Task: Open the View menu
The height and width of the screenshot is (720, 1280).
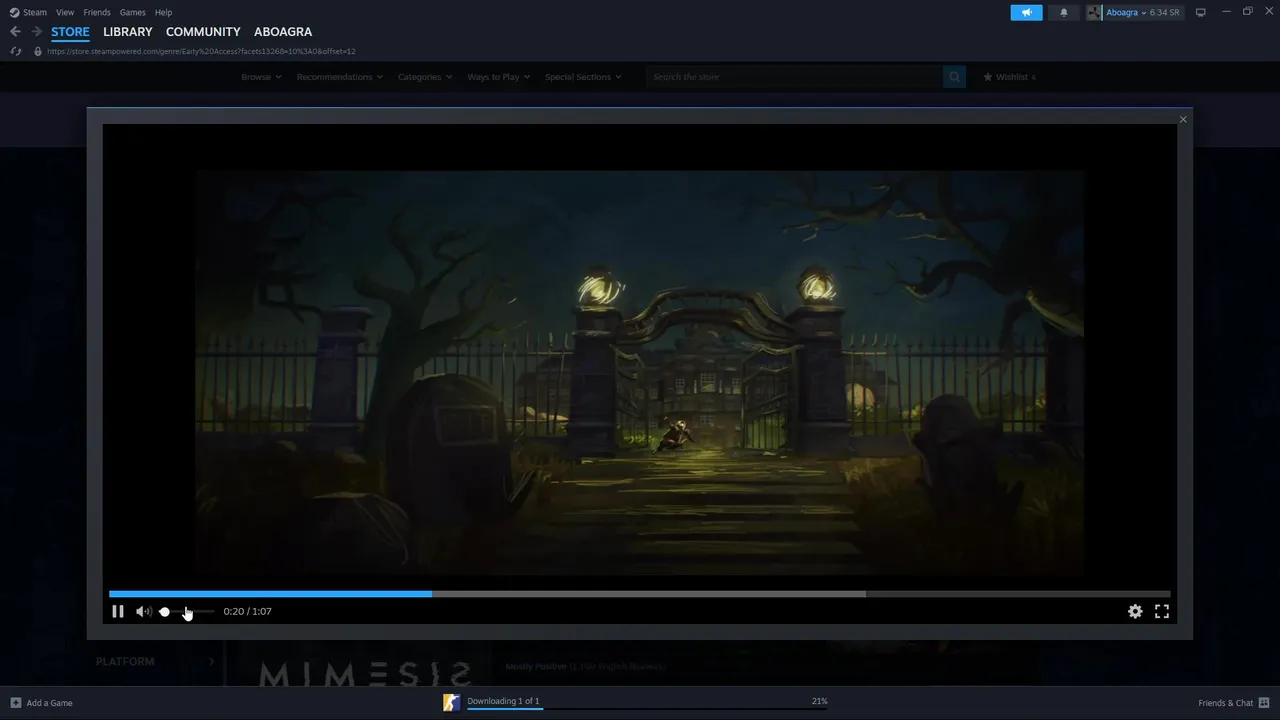Action: (x=65, y=12)
